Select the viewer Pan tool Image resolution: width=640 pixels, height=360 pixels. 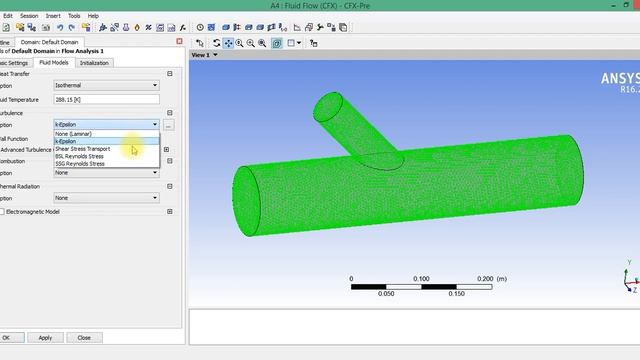228,43
